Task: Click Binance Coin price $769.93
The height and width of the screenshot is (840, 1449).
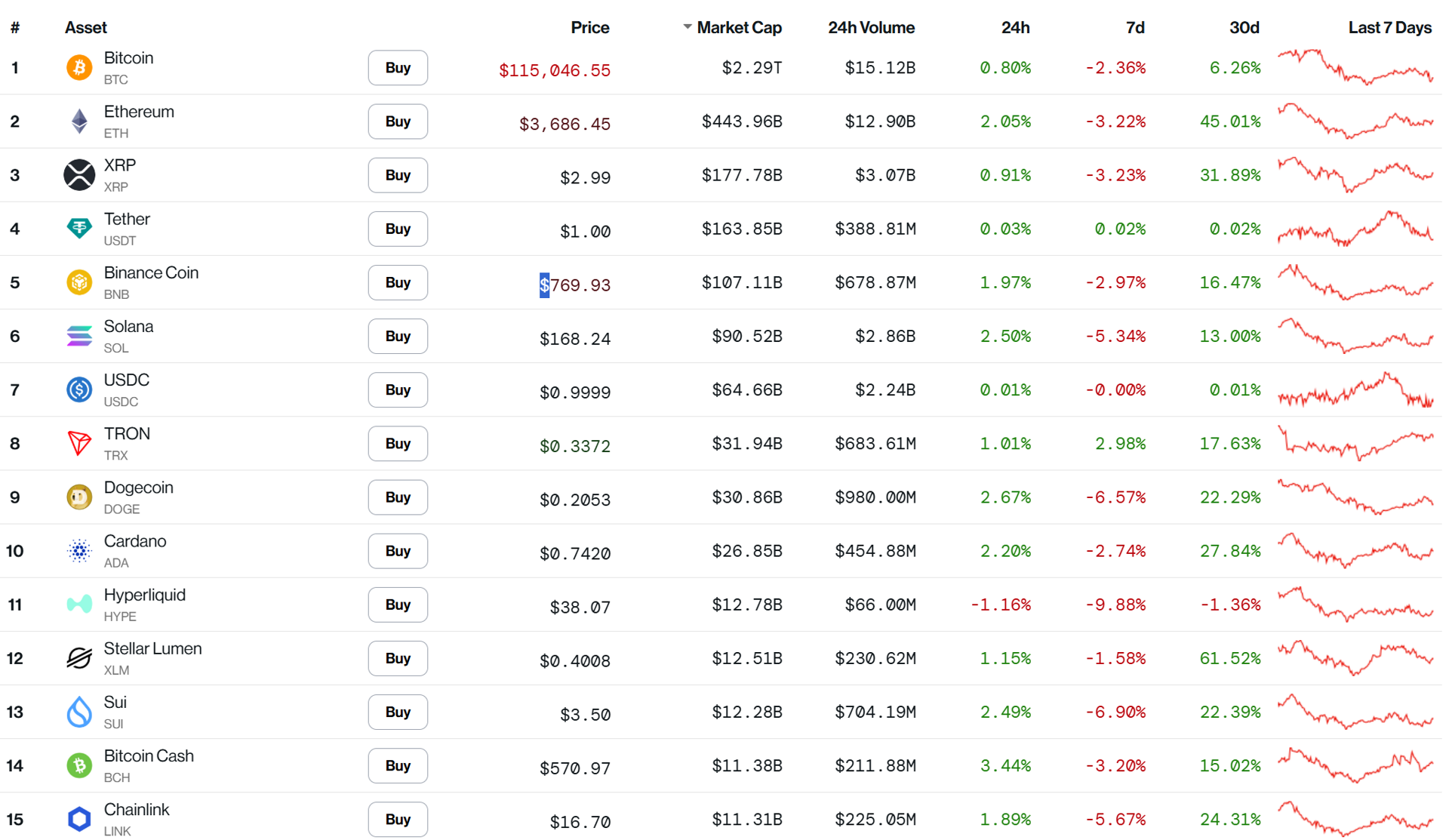Action: pos(575,285)
